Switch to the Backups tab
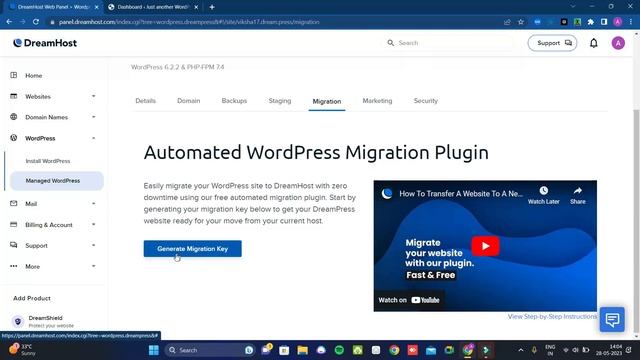The image size is (640, 360). click(234, 101)
